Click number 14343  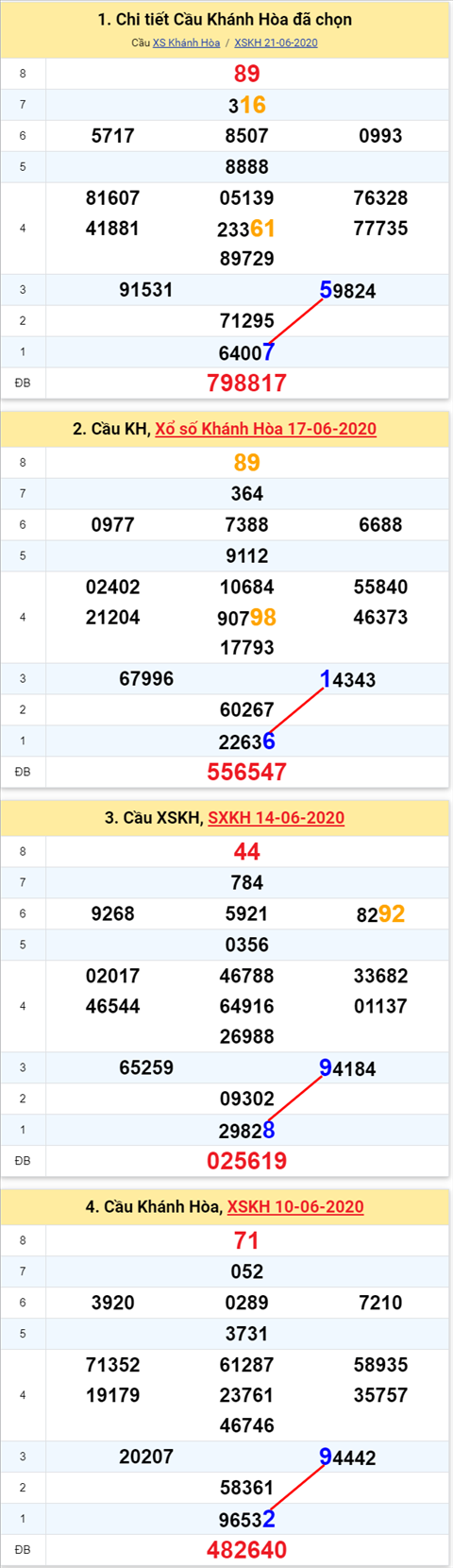tap(347, 680)
